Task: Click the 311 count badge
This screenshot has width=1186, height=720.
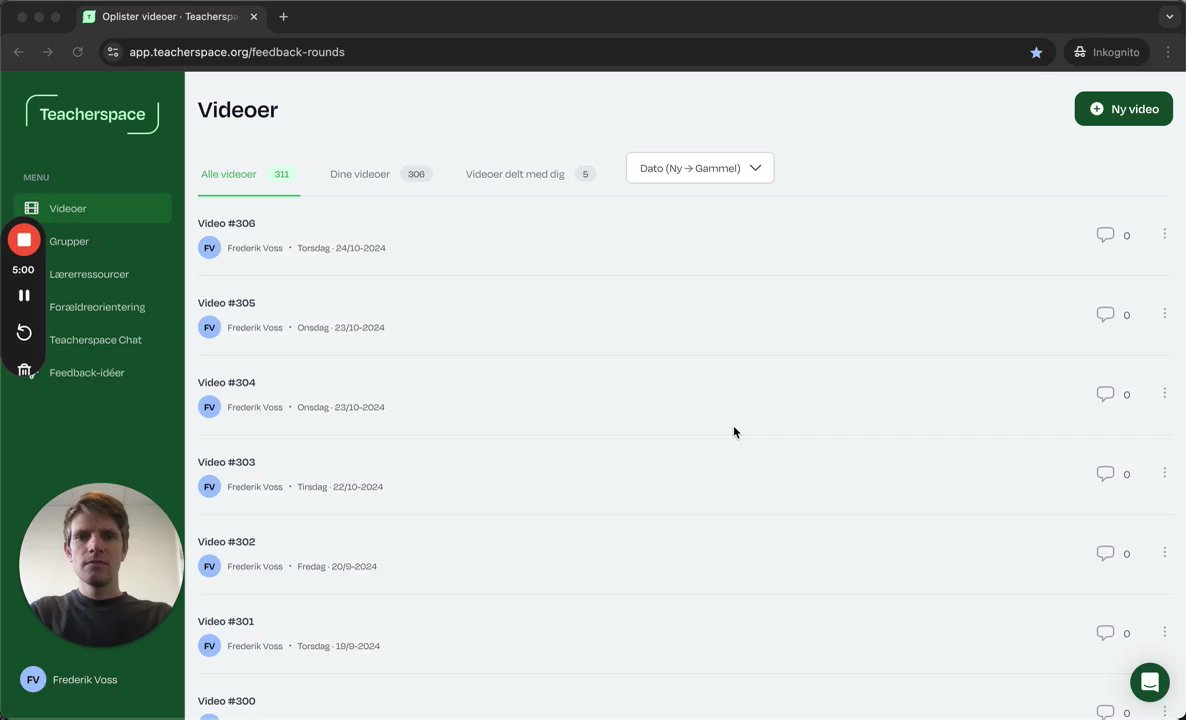Action: point(281,174)
